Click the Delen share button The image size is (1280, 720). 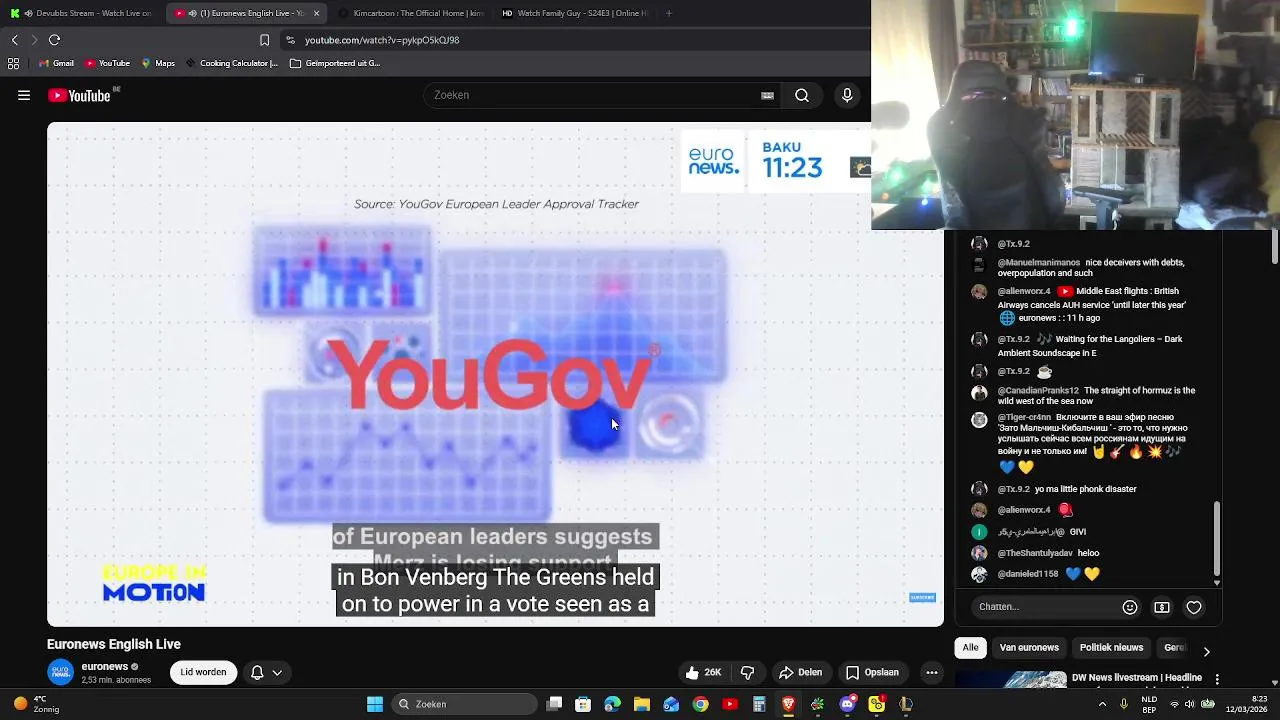800,673
